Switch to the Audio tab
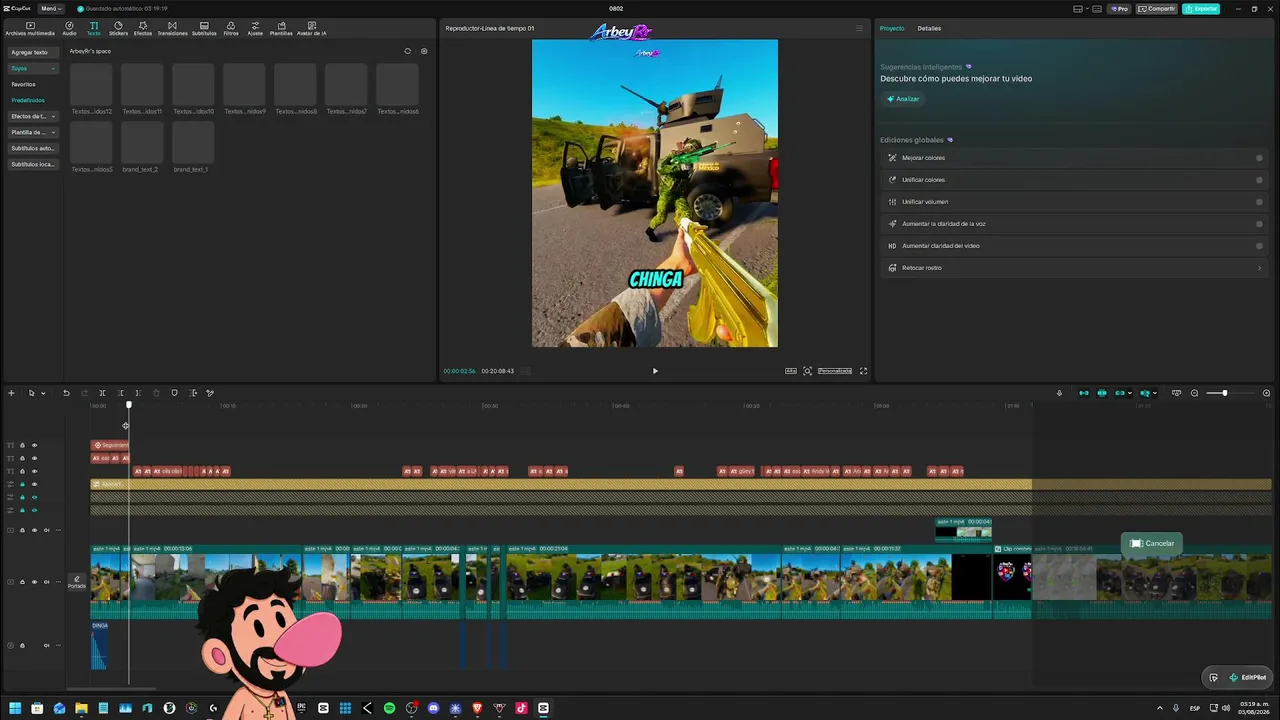 [x=69, y=28]
